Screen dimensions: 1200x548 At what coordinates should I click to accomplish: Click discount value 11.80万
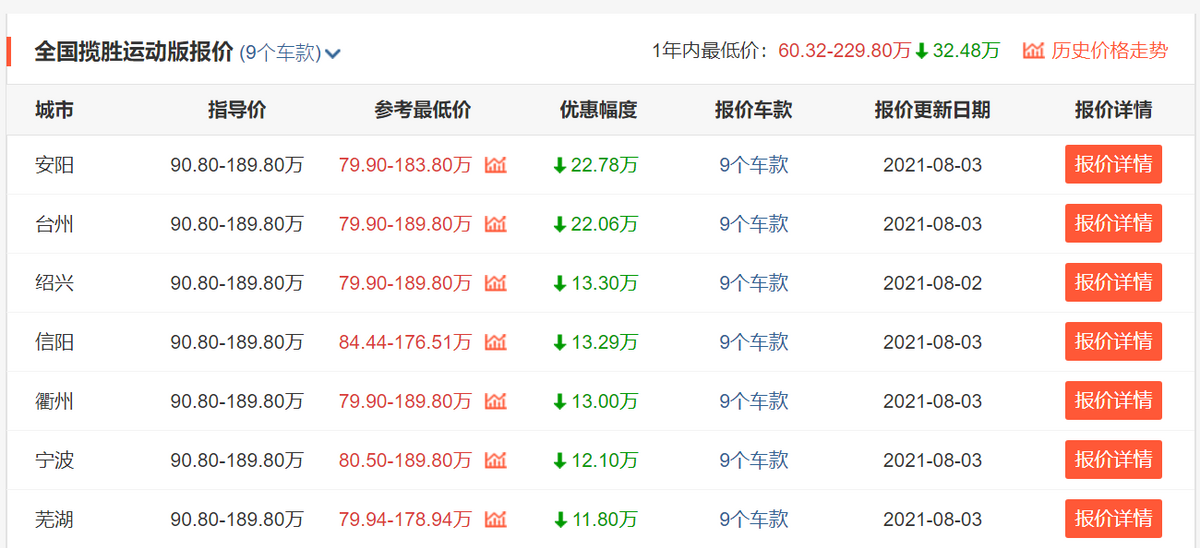point(604,519)
